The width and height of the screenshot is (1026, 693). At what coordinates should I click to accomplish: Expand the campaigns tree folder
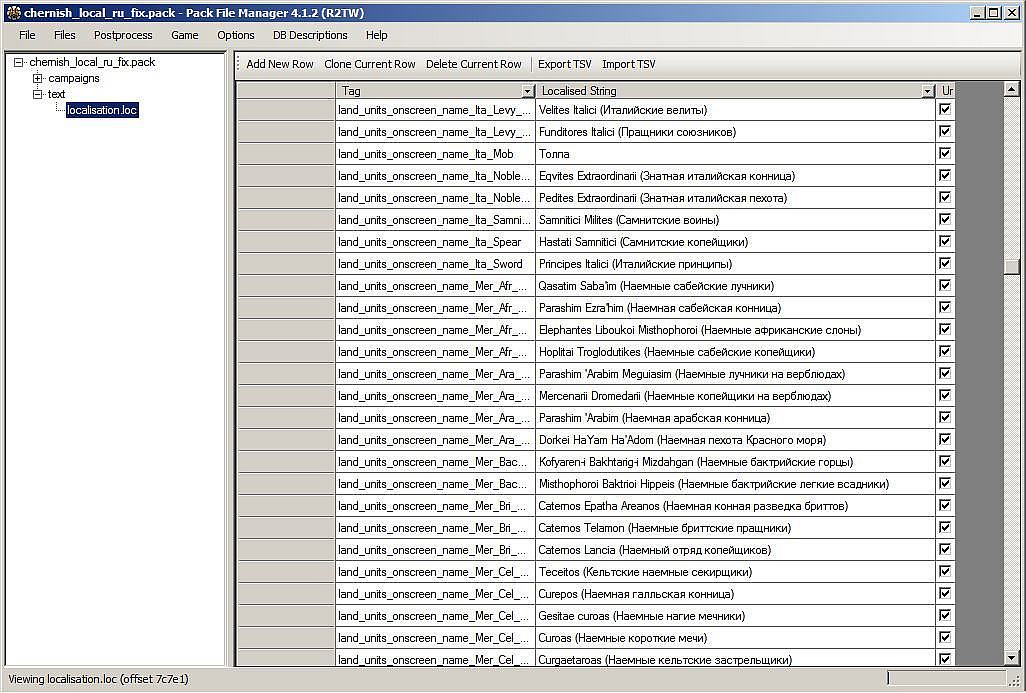(37, 78)
